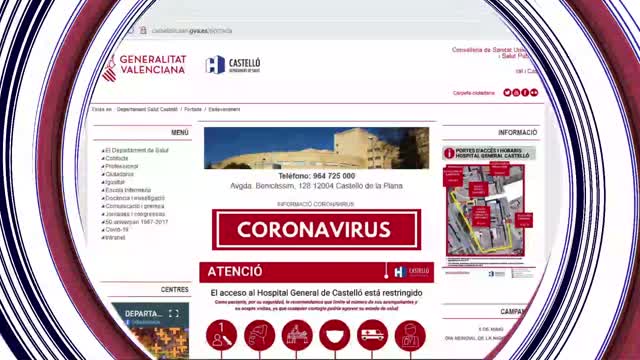Click the browser address bar URL
Screen dimensions: 640x360
click(192, 31)
